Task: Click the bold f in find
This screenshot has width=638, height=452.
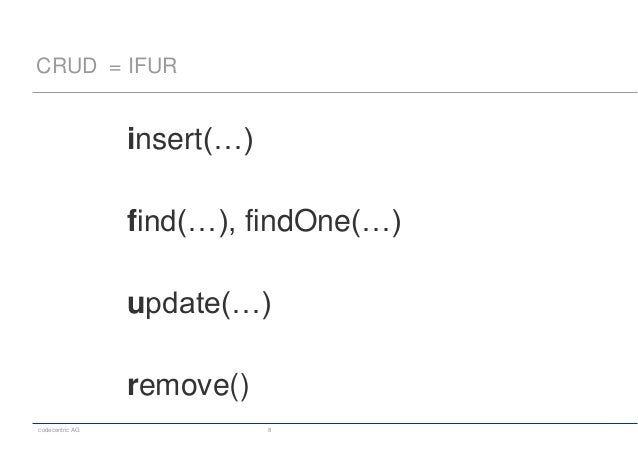Action: [x=131, y=220]
